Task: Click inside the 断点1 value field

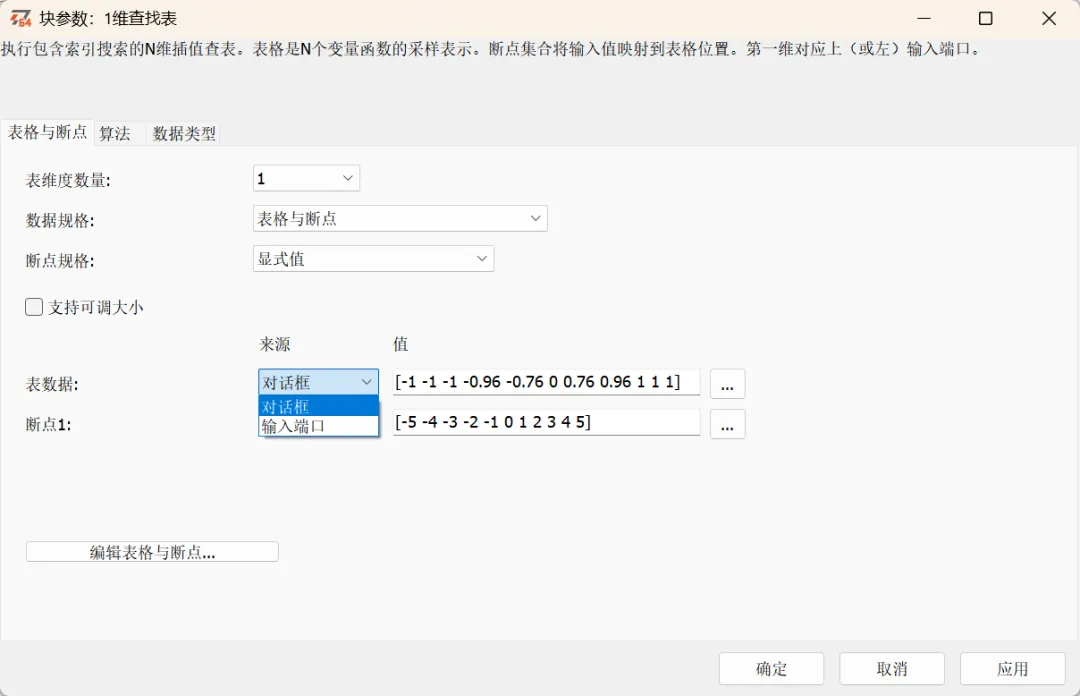Action: [x=545, y=422]
